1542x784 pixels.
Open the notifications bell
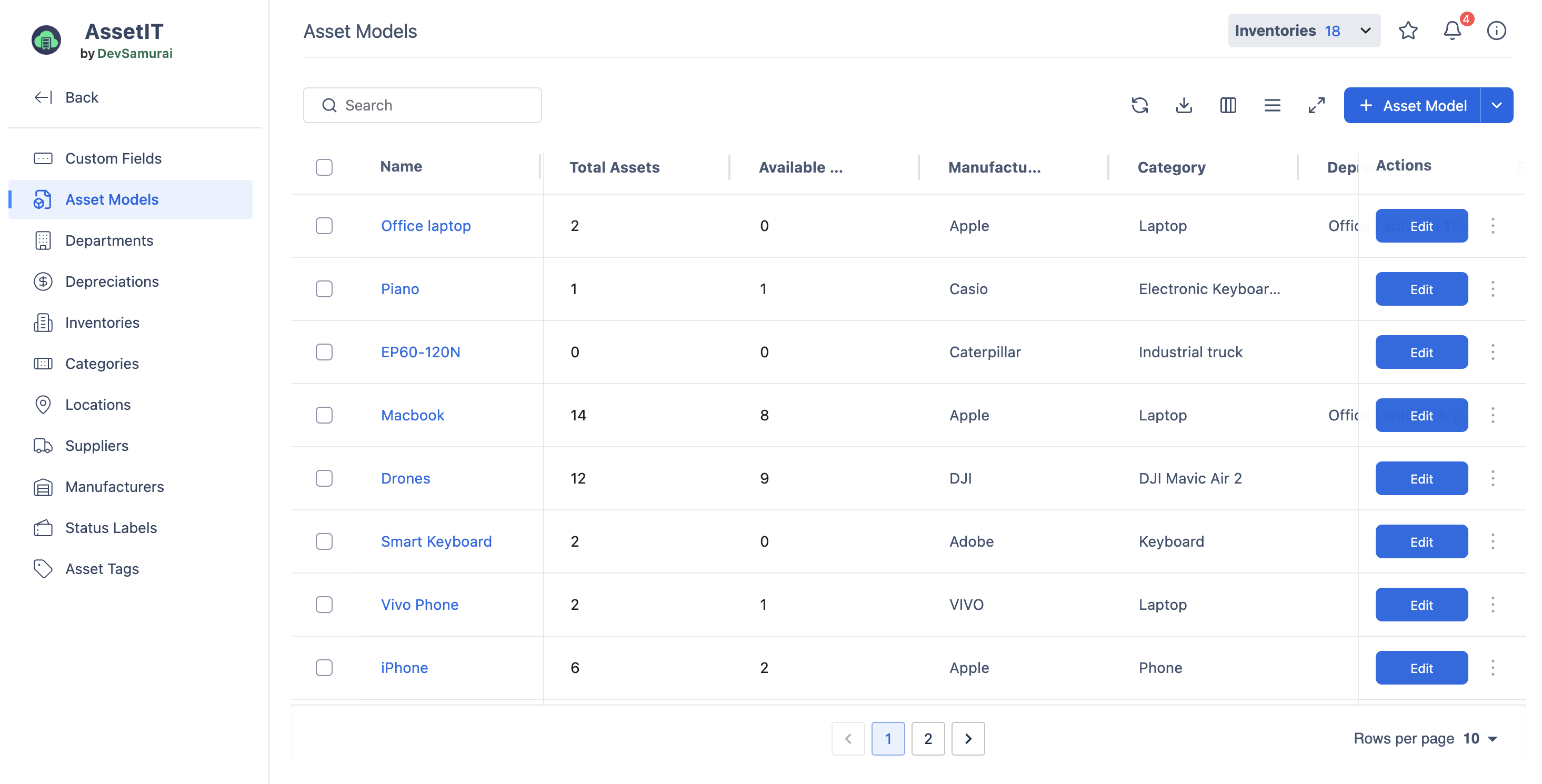(x=1452, y=31)
